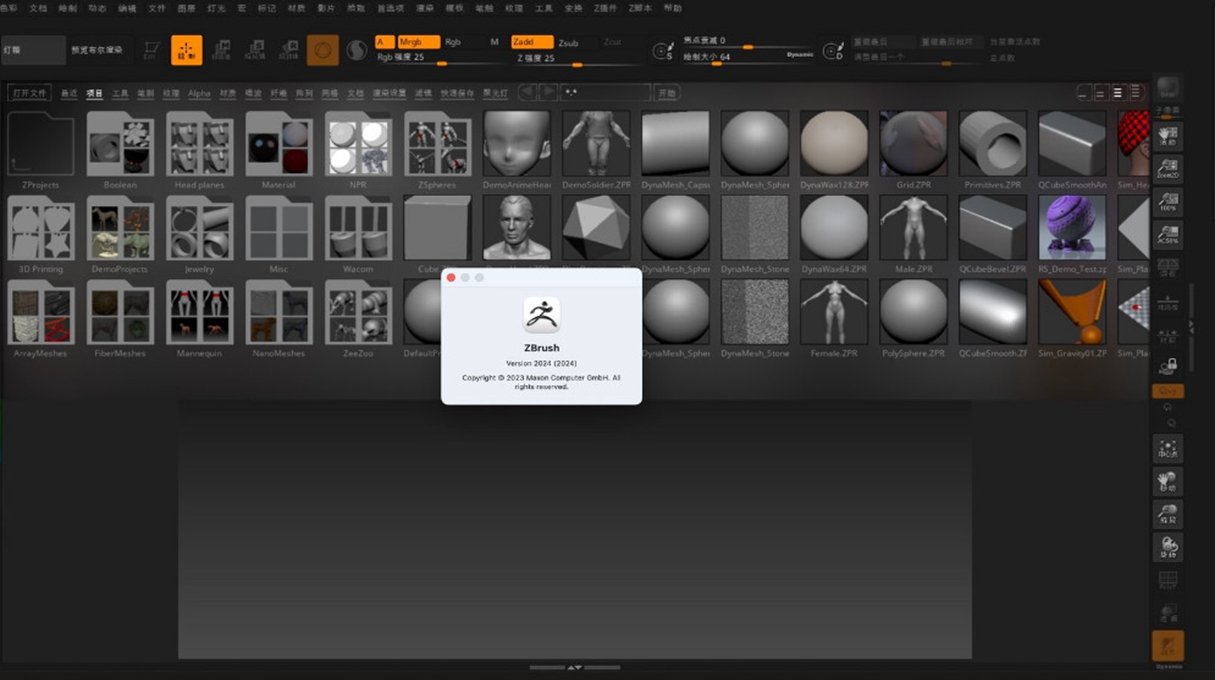Toggle the orange Qvz button
Image resolution: width=1215 pixels, height=680 pixels.
[1168, 391]
